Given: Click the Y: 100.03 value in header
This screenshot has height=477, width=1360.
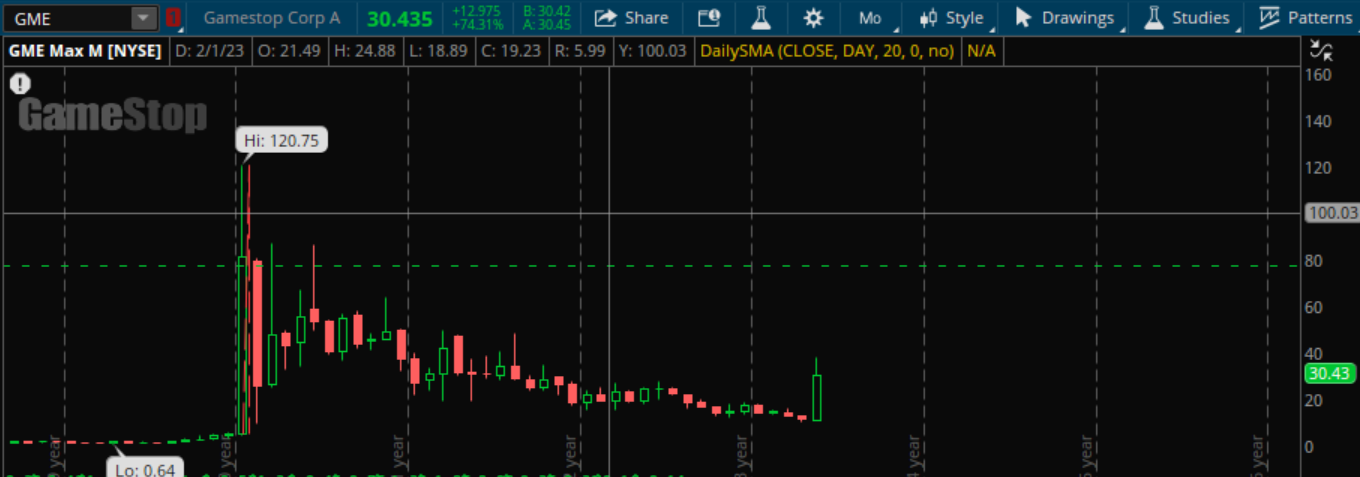Looking at the screenshot, I should (652, 51).
